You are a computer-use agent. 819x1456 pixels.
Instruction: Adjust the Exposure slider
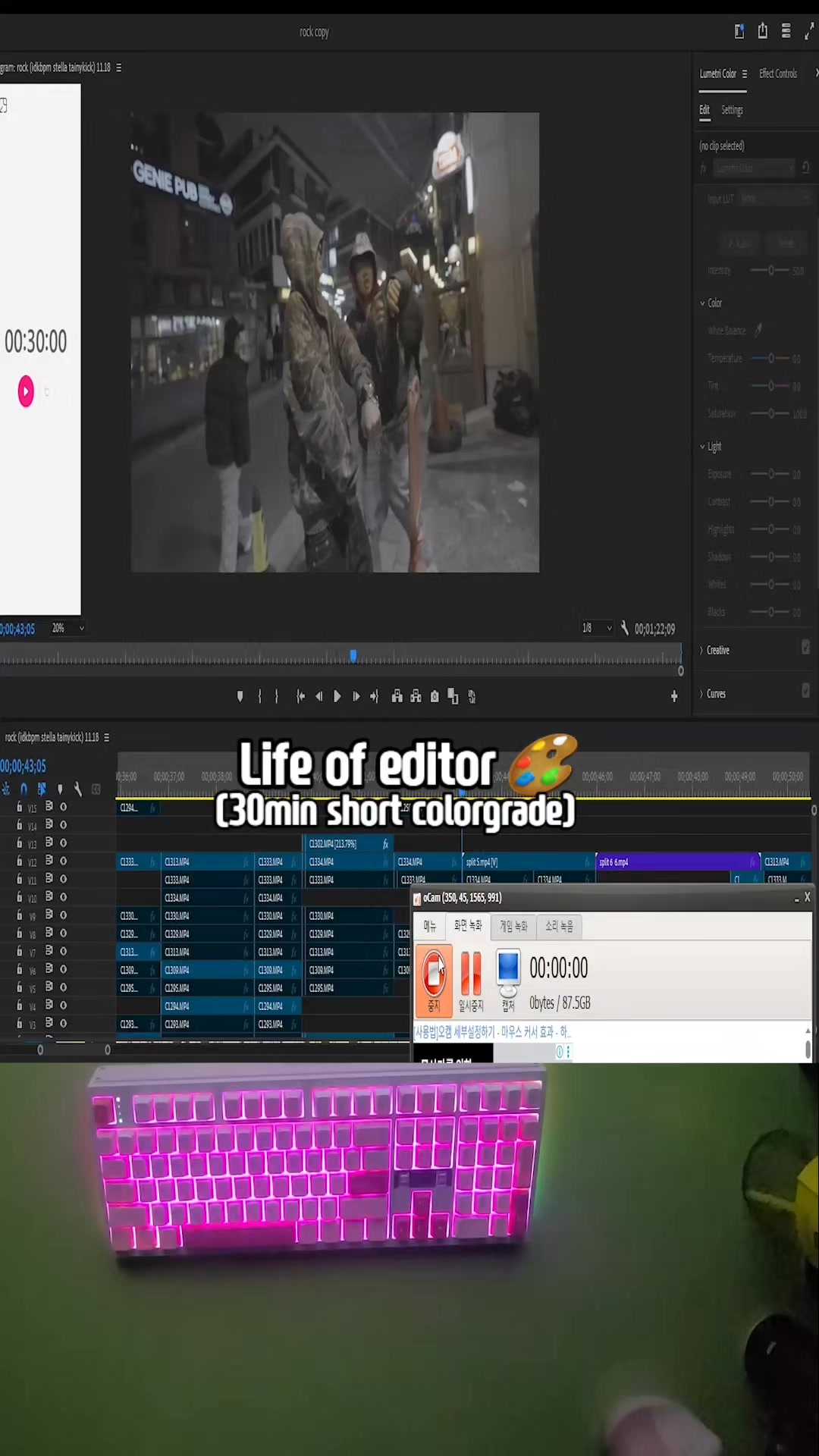770,474
